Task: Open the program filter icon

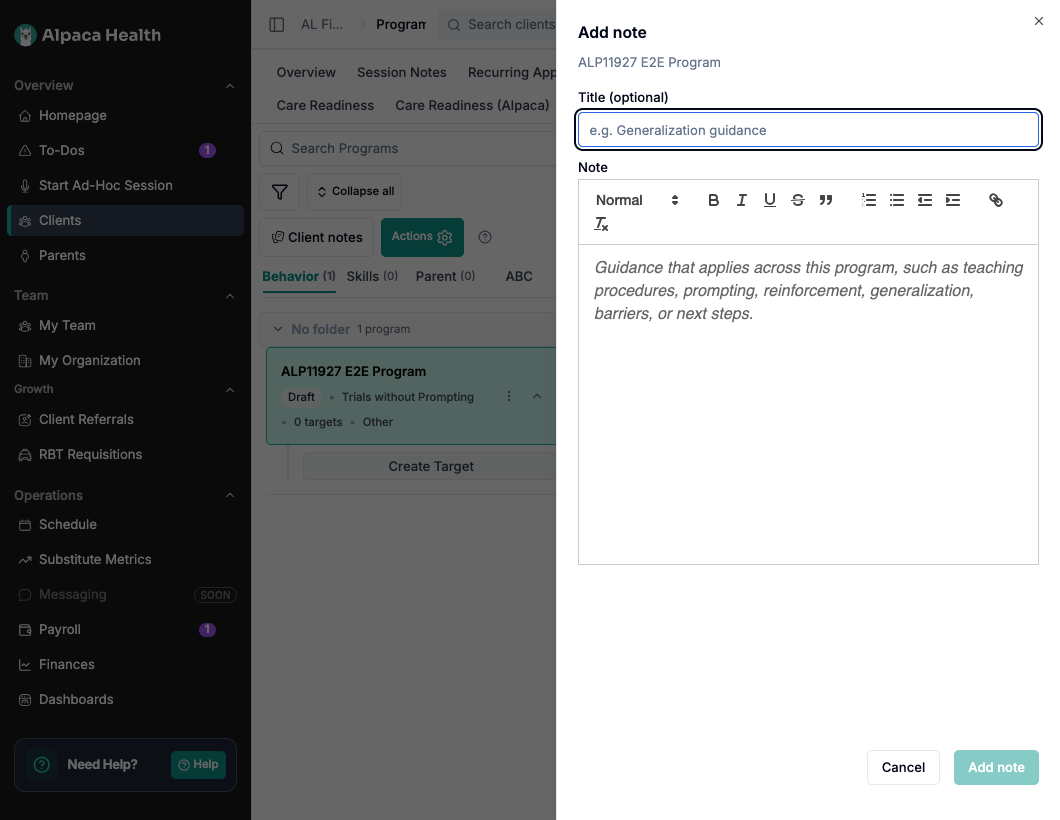Action: tap(279, 192)
